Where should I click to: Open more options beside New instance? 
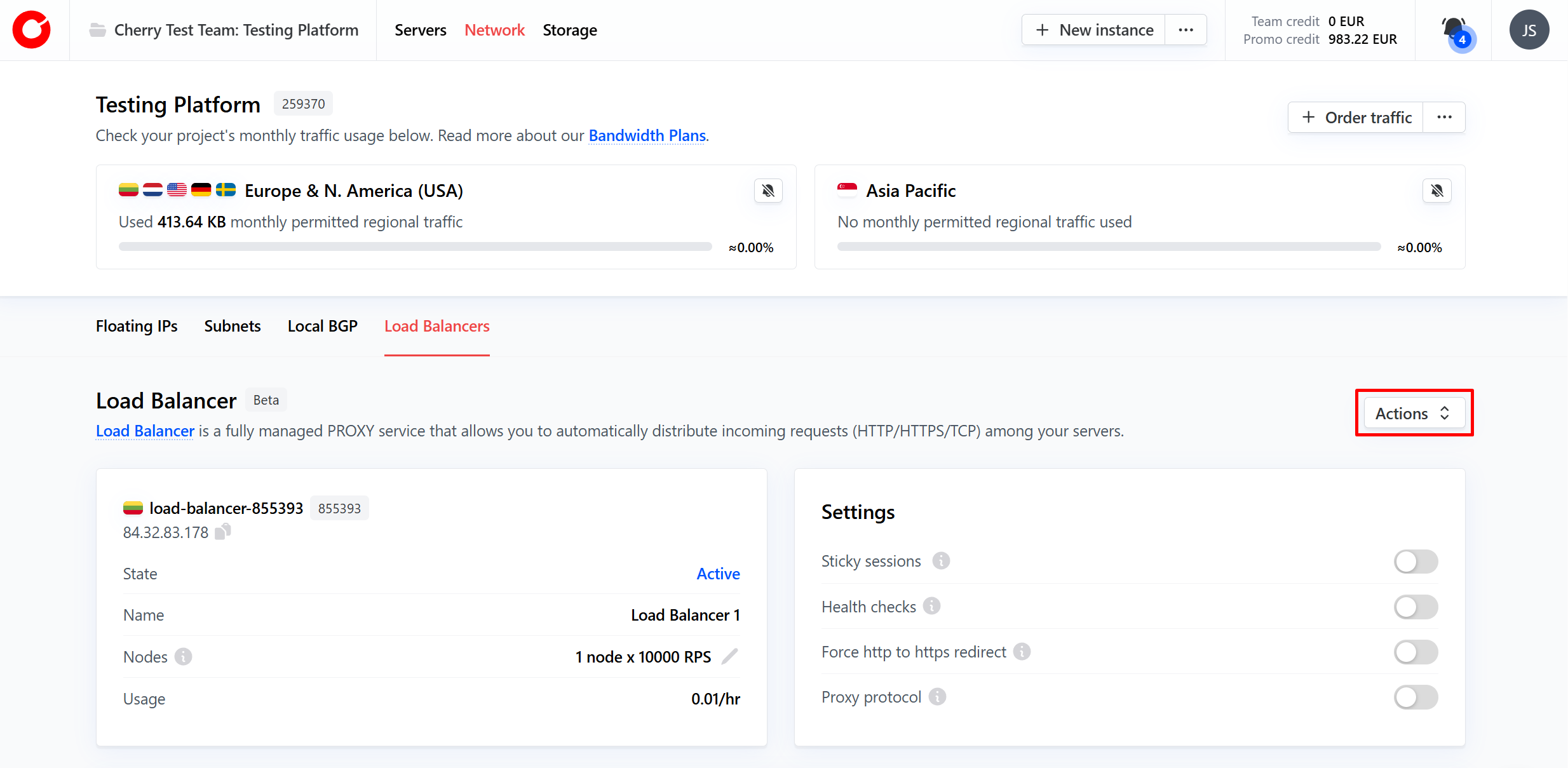[x=1186, y=30]
